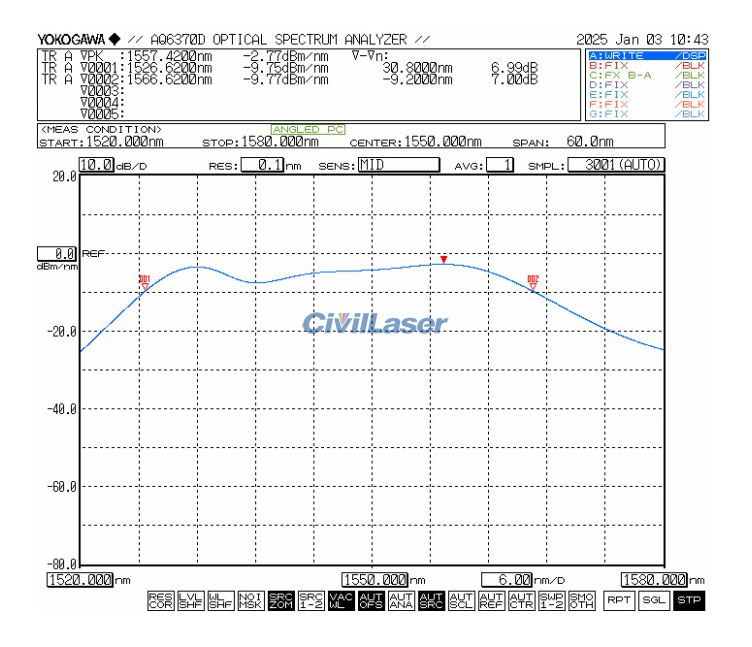752x647 pixels.
Task: Click the AUT ANA status indicator
Action: coord(401,600)
